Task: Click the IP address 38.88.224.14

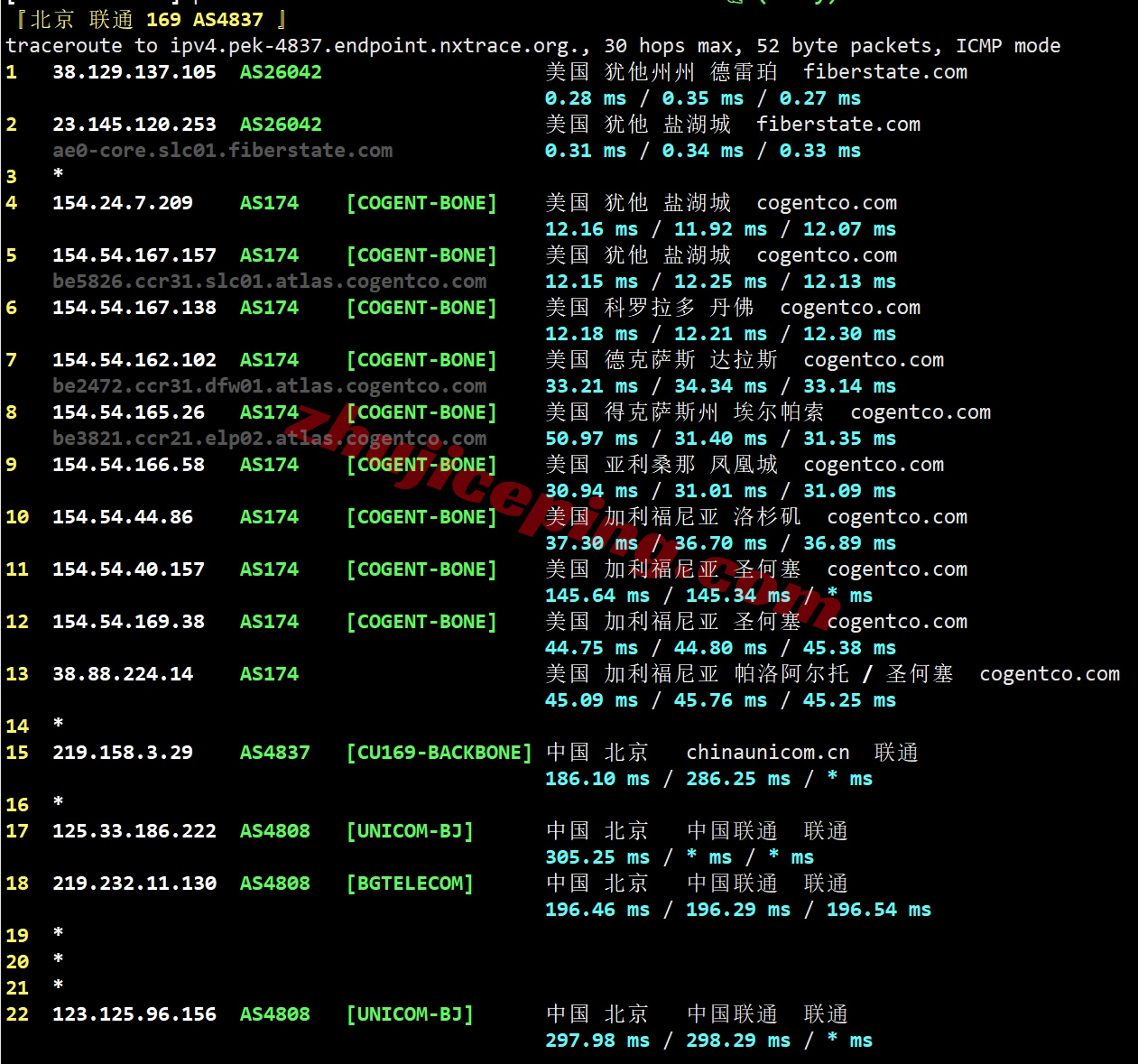Action: (x=123, y=674)
